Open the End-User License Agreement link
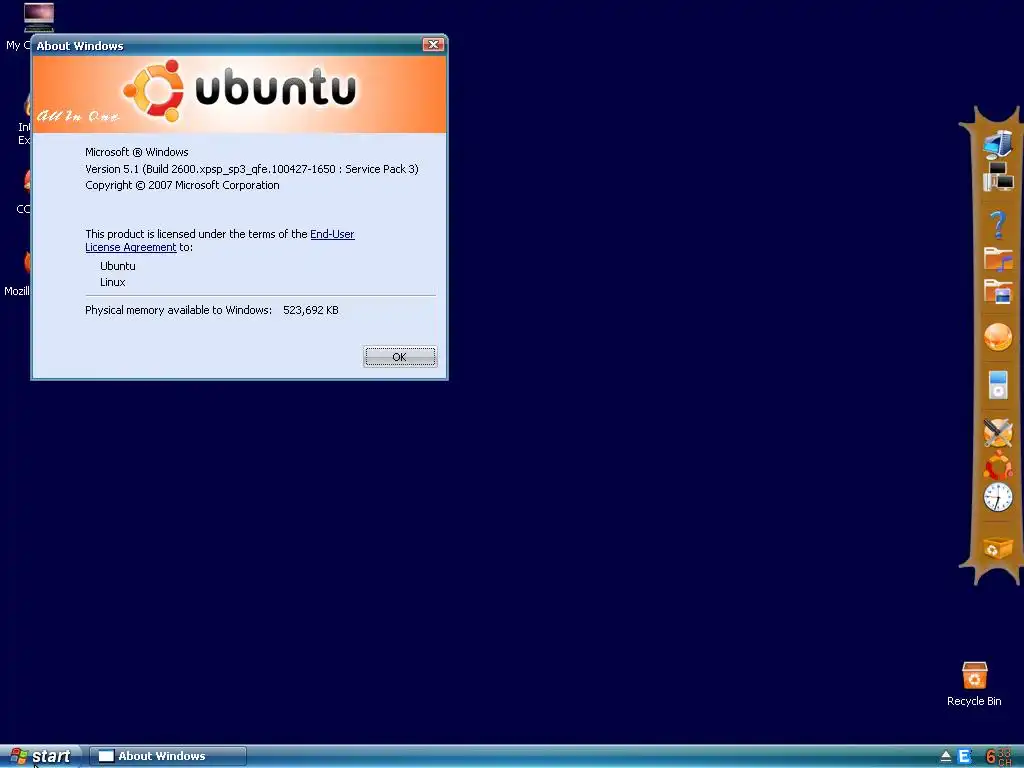The width and height of the screenshot is (1024, 768). pos(219,240)
